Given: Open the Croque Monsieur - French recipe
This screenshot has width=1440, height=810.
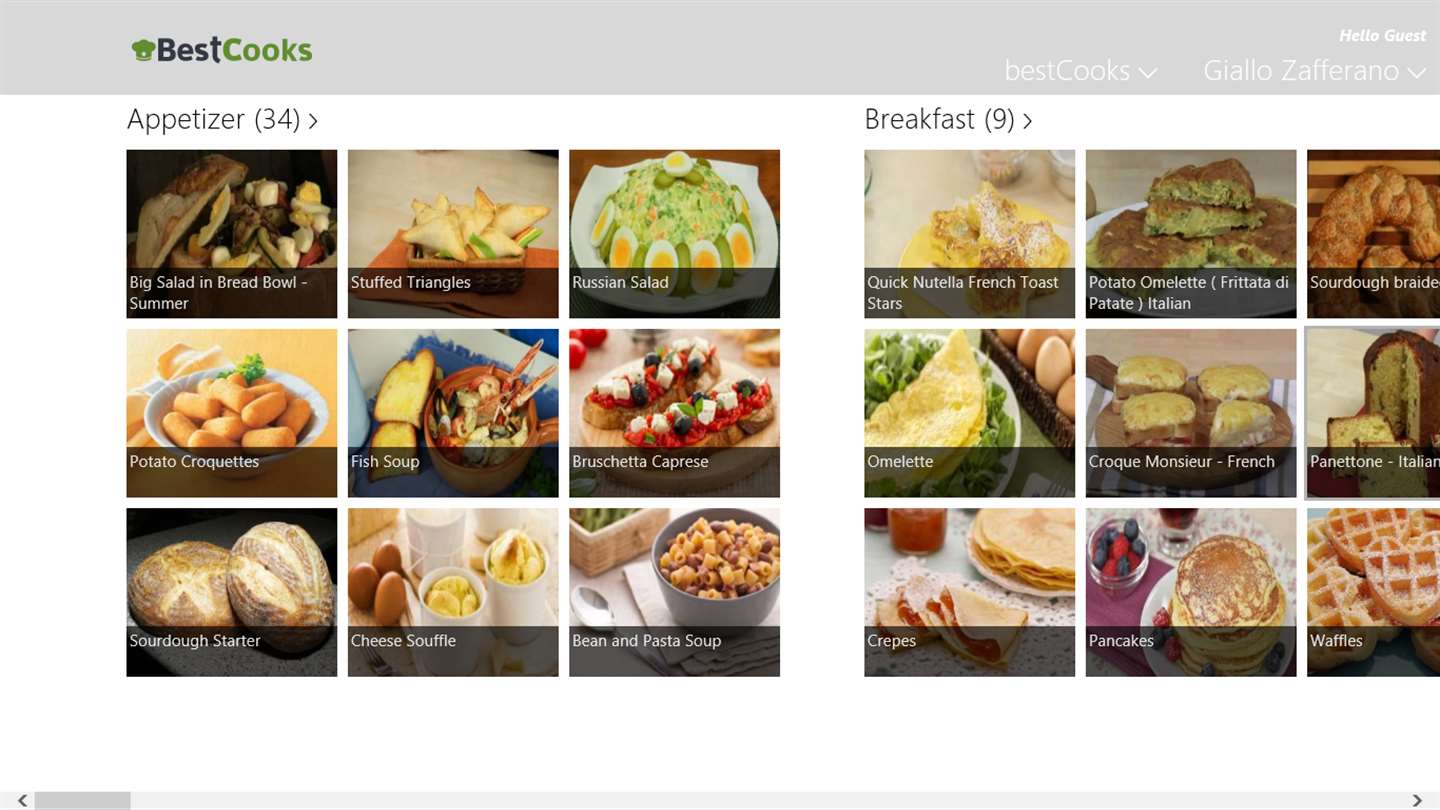Looking at the screenshot, I should coord(1191,413).
